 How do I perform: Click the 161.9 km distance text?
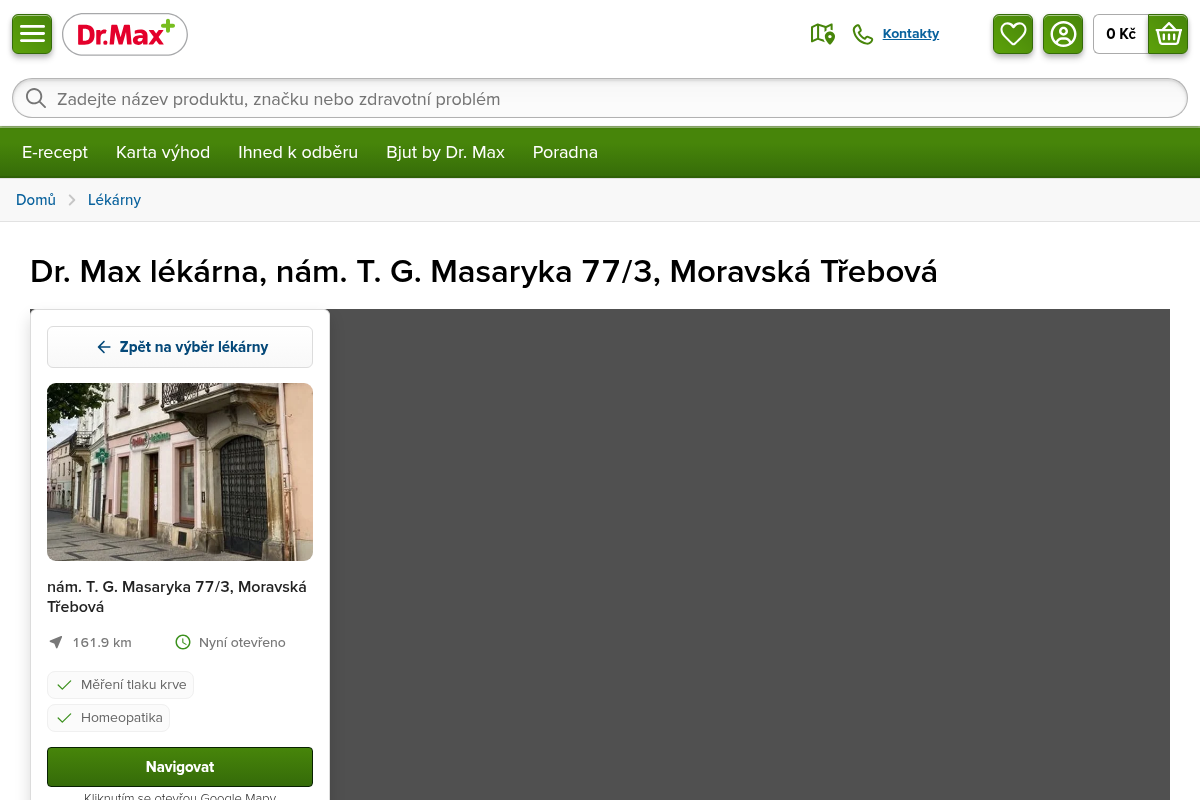(102, 642)
